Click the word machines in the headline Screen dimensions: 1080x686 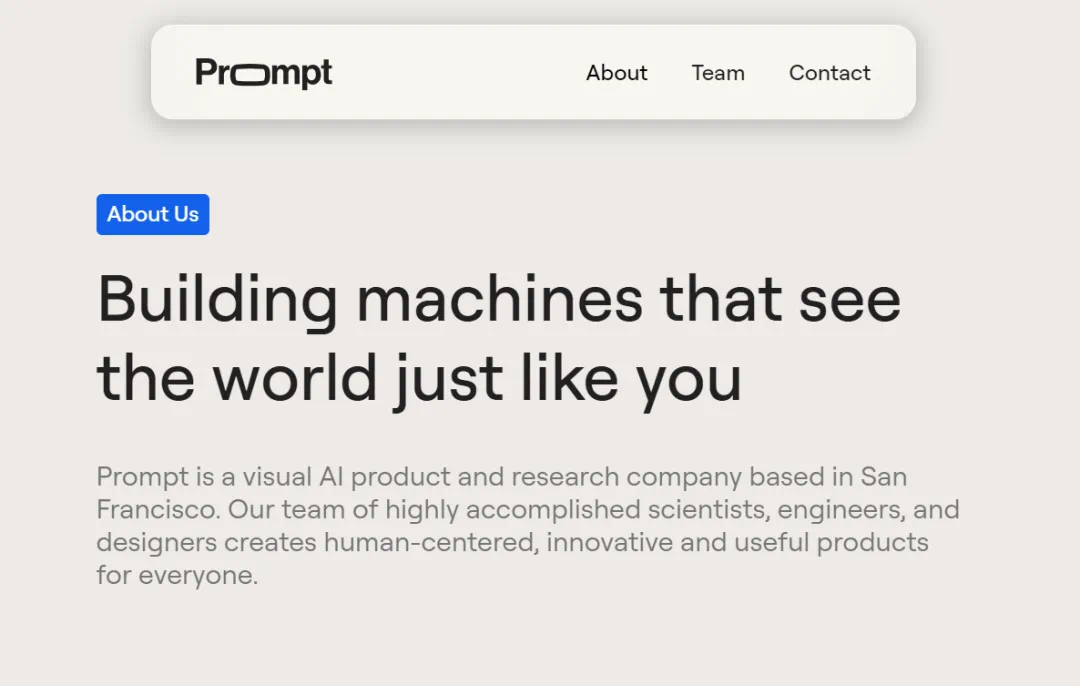click(x=499, y=299)
